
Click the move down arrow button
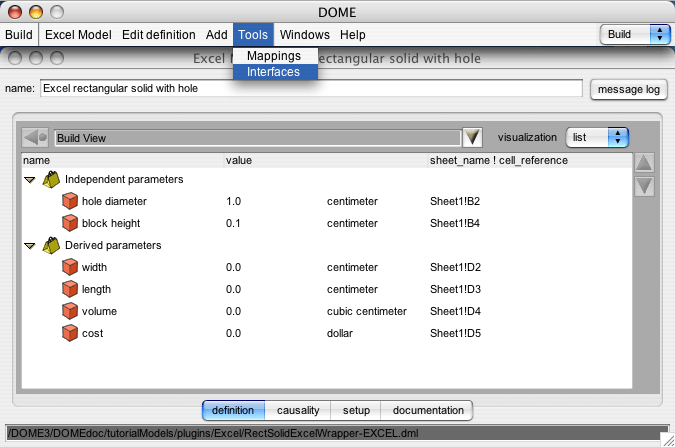[x=644, y=186]
